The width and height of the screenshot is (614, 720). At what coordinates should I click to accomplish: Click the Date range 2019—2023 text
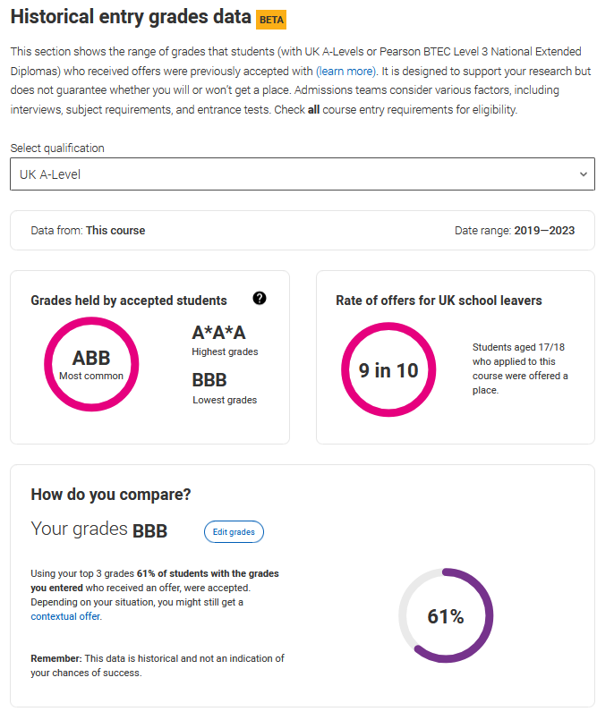[x=514, y=230]
